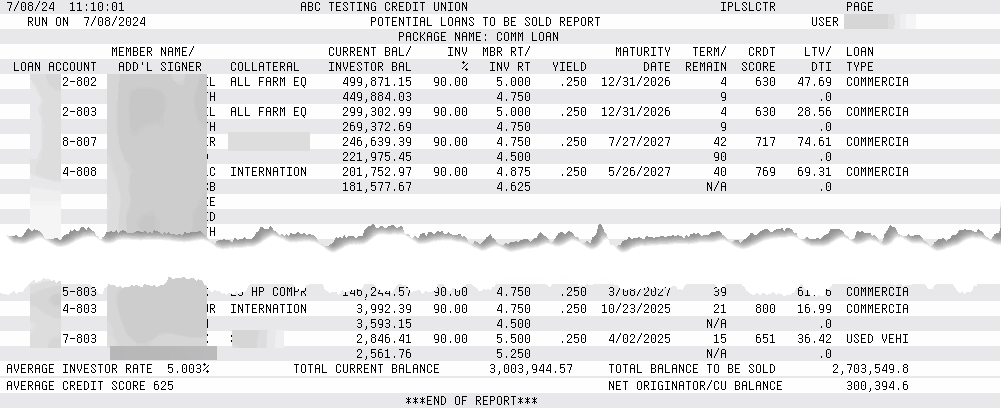1001x409 pixels.
Task: Select the YIELD column header
Action: click(569, 66)
